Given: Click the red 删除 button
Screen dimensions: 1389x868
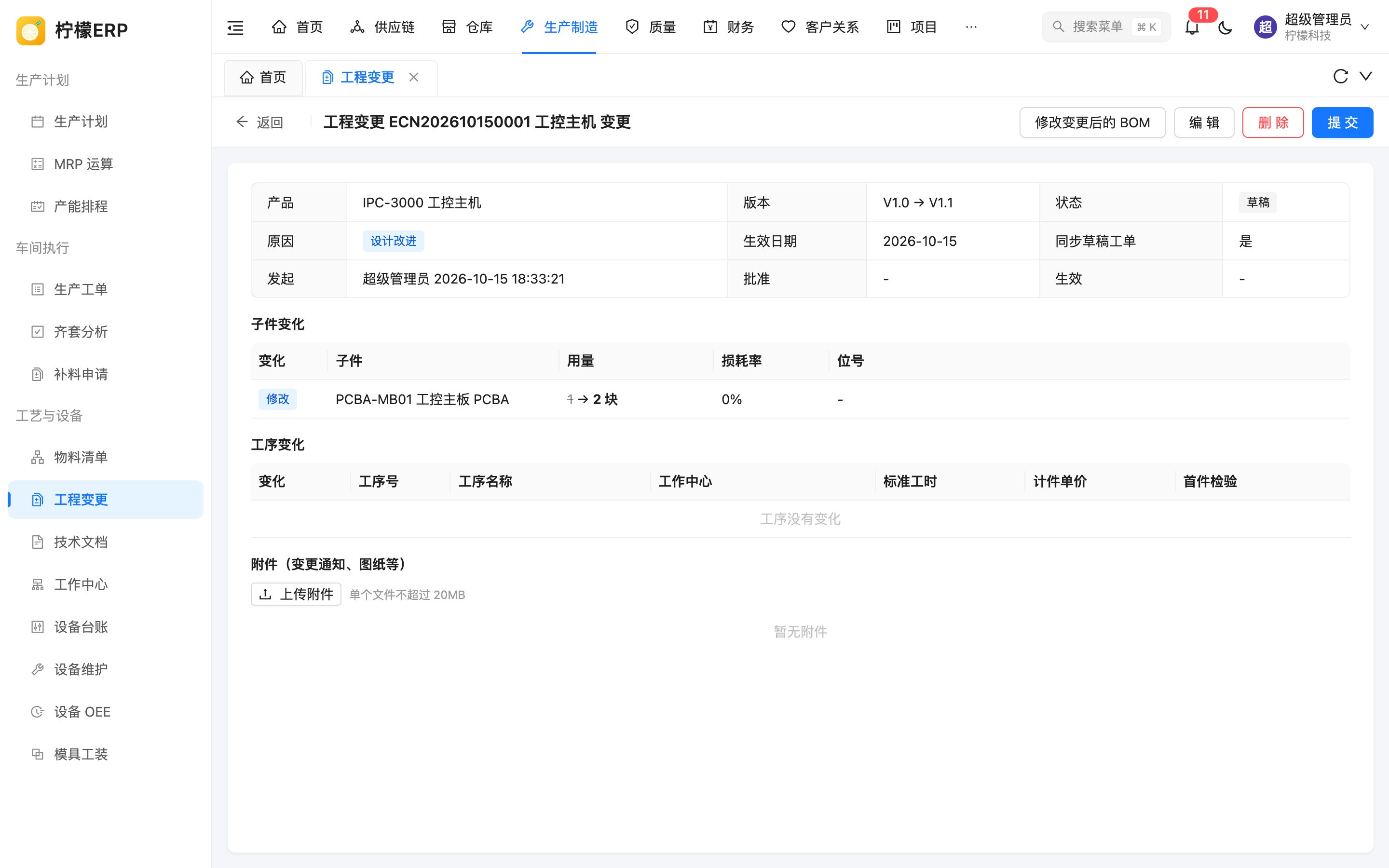Looking at the screenshot, I should click(1272, 122).
